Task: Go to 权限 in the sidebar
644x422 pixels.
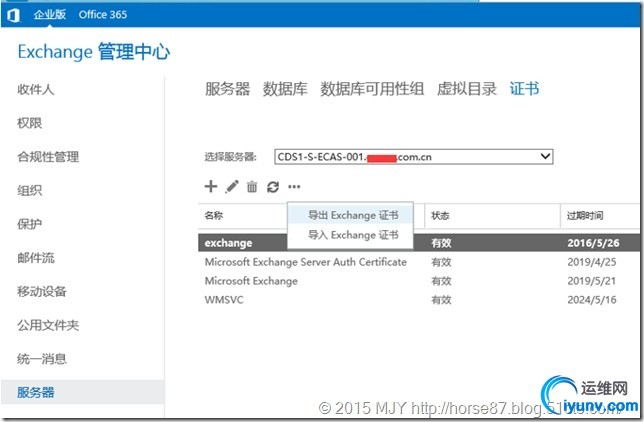Action: coord(30,123)
